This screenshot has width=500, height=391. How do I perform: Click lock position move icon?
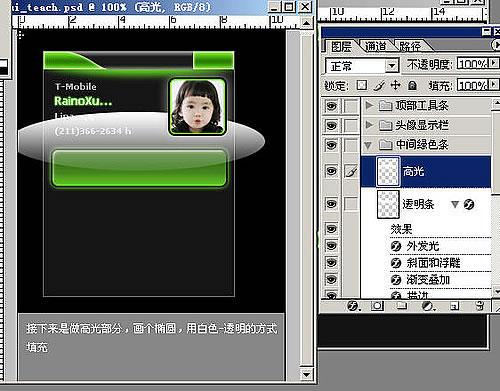[x=396, y=85]
